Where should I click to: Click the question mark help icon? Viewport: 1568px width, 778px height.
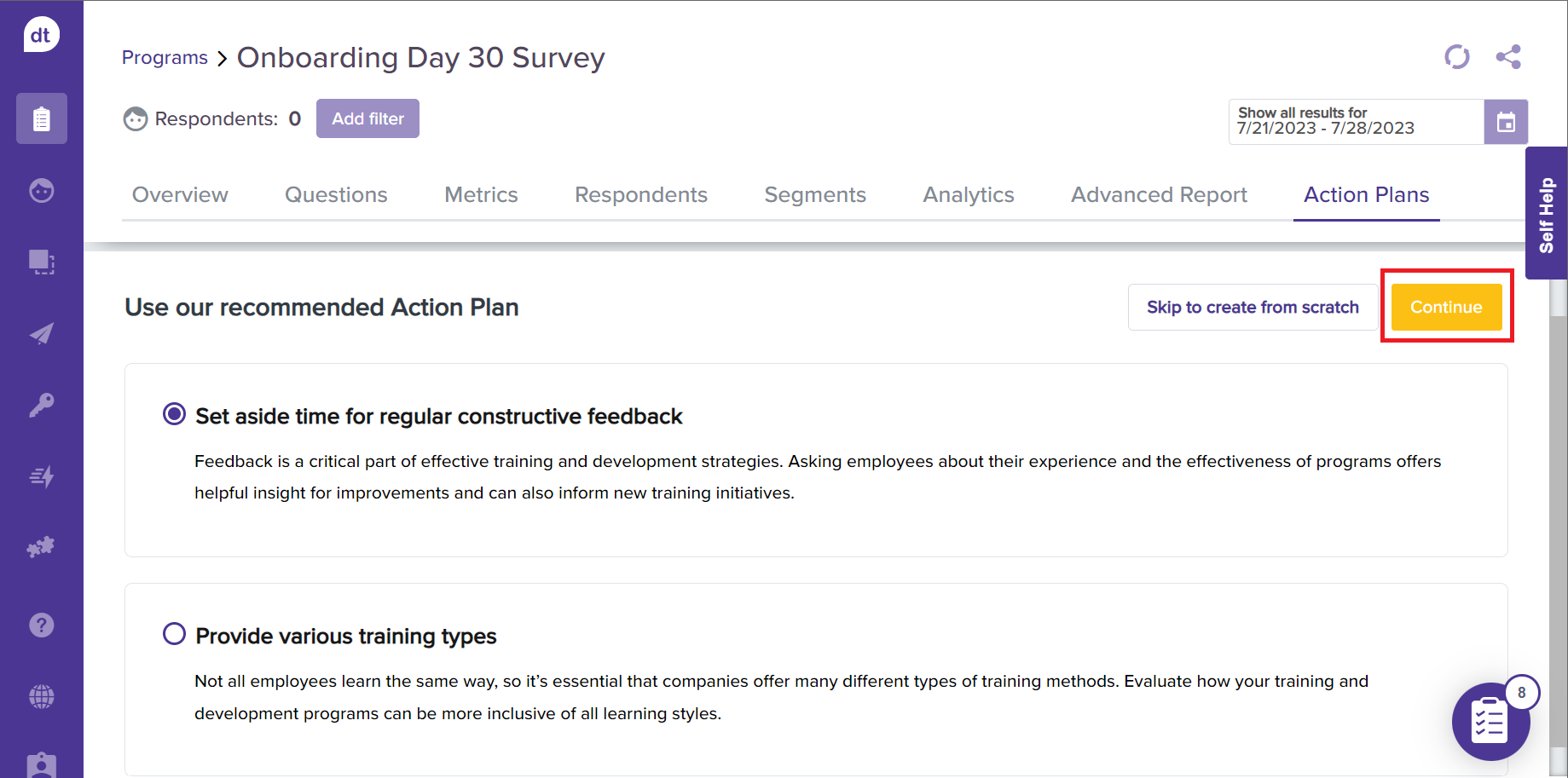(41, 625)
